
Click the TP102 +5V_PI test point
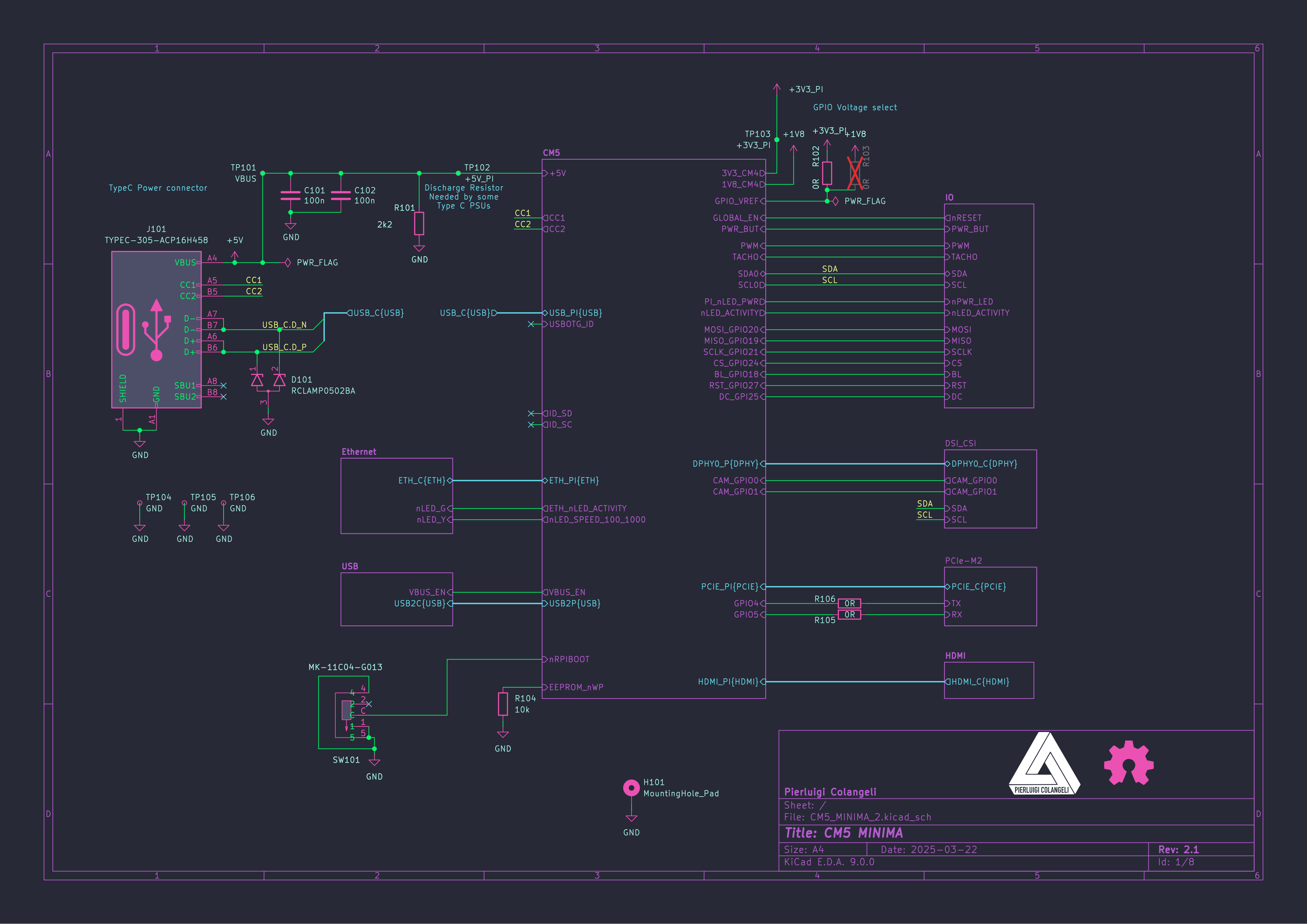458,173
